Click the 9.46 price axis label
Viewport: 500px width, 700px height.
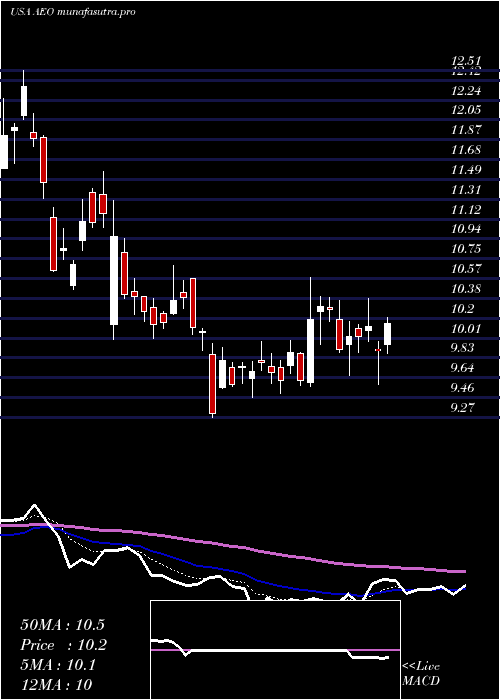(x=462, y=388)
